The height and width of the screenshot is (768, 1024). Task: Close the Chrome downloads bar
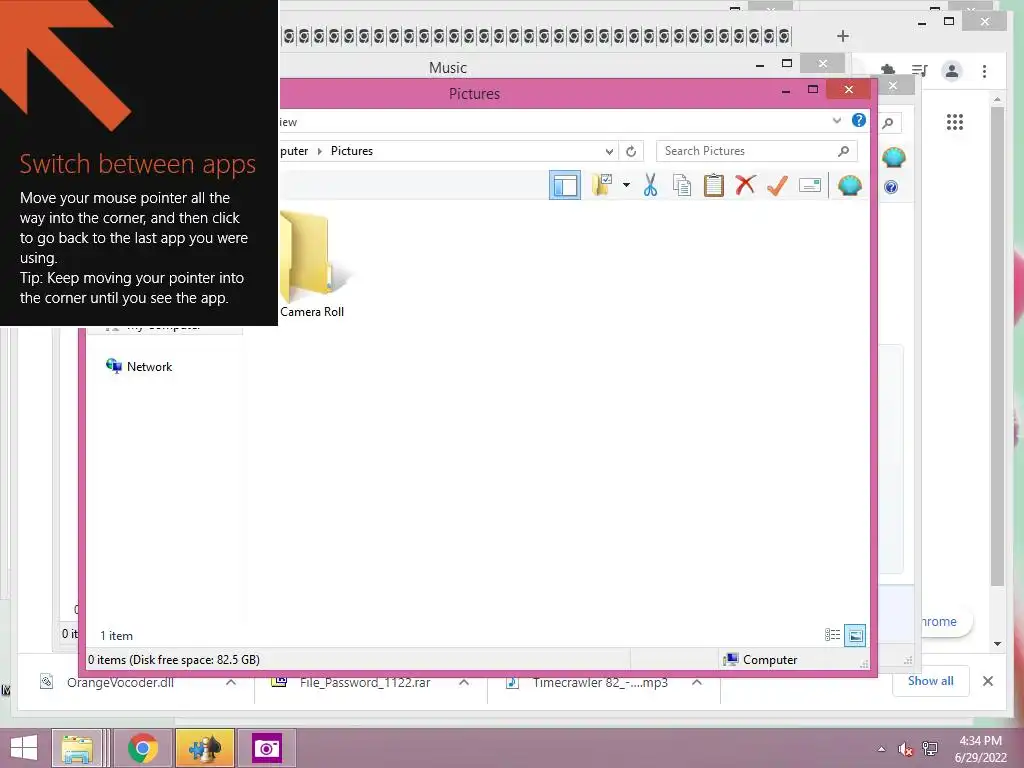coord(987,681)
